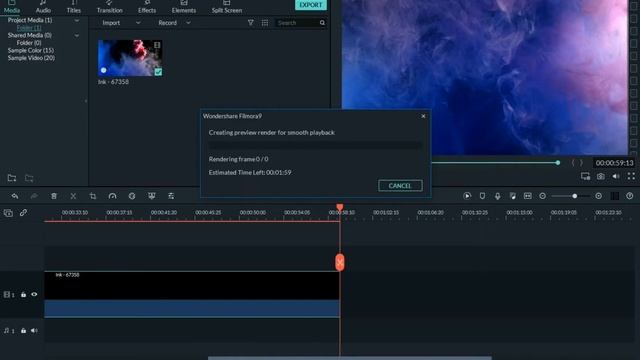Click the filter funnel icon in media library
The width and height of the screenshot is (640, 360).
pos(251,23)
